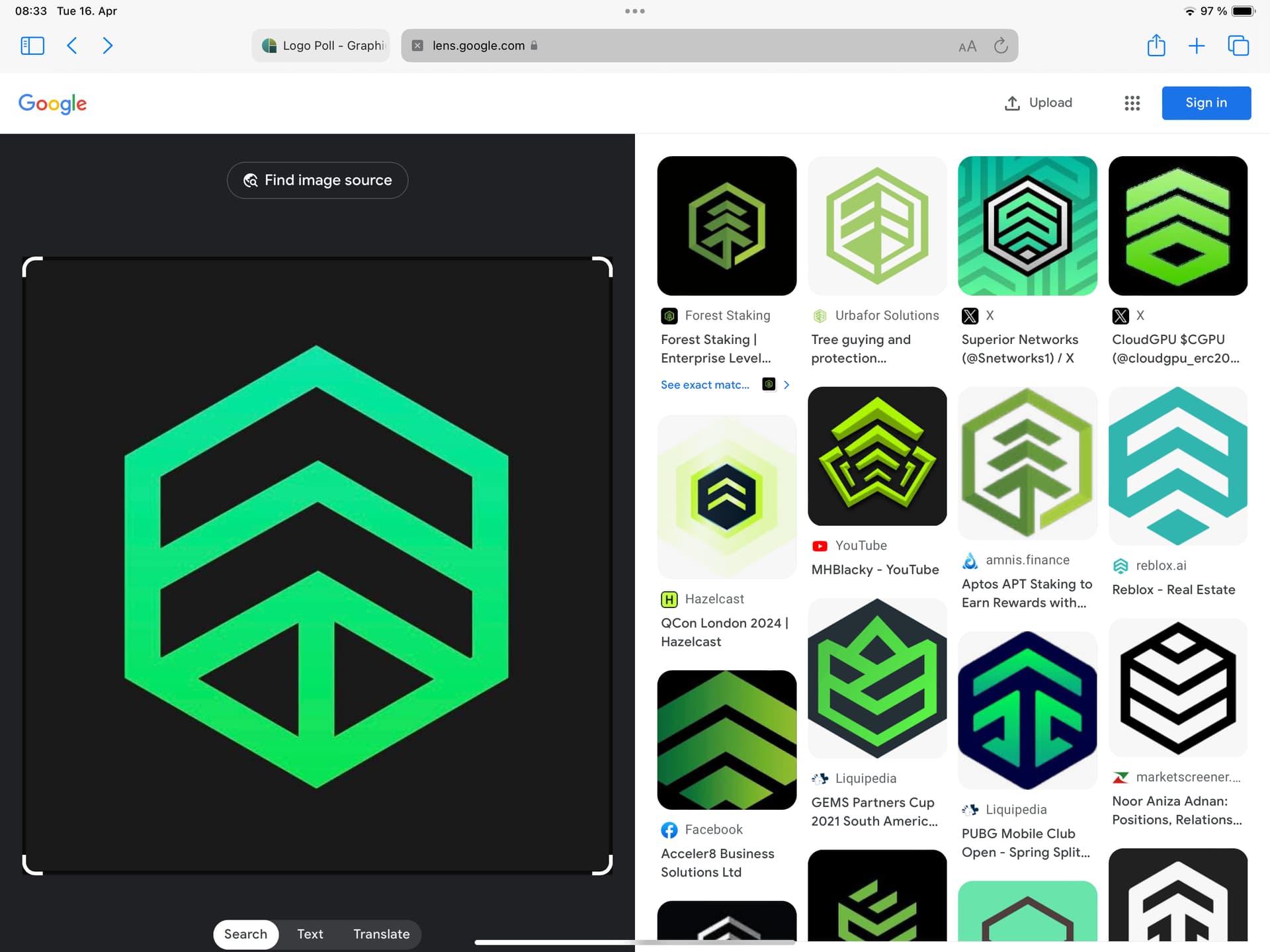This screenshot has height=952, width=1270.
Task: Click PUBG Mobile Club Open title
Action: click(1025, 843)
